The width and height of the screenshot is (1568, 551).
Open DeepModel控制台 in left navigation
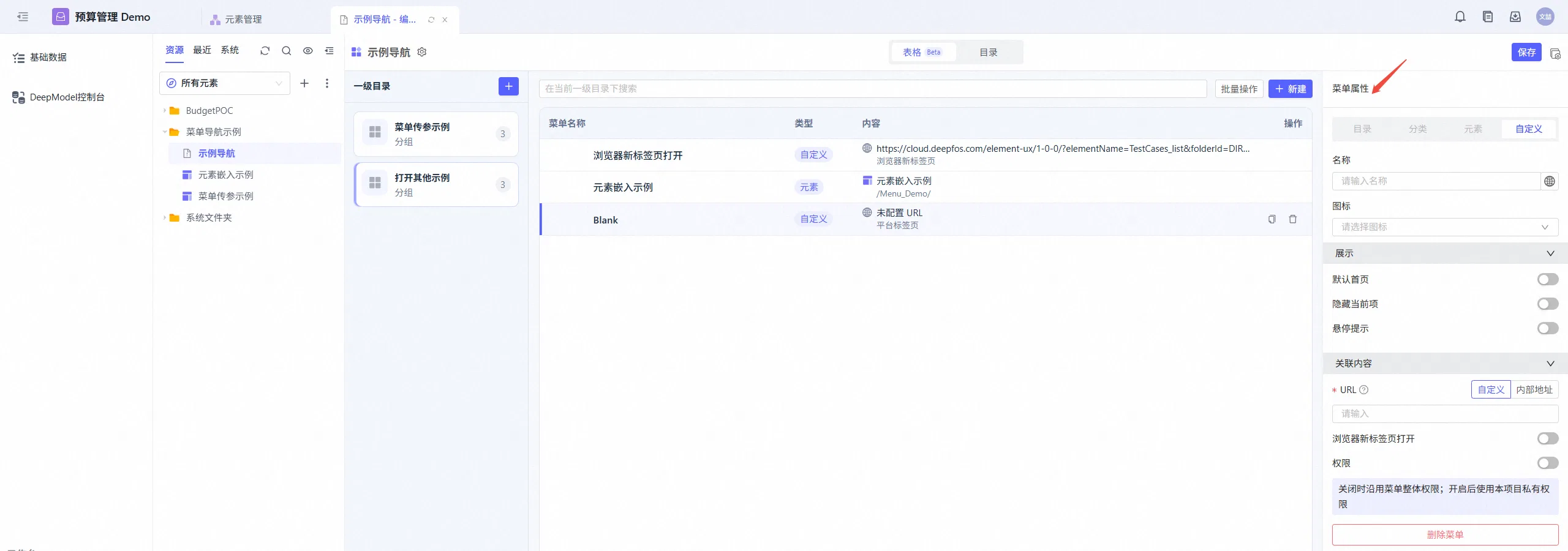click(x=58, y=97)
